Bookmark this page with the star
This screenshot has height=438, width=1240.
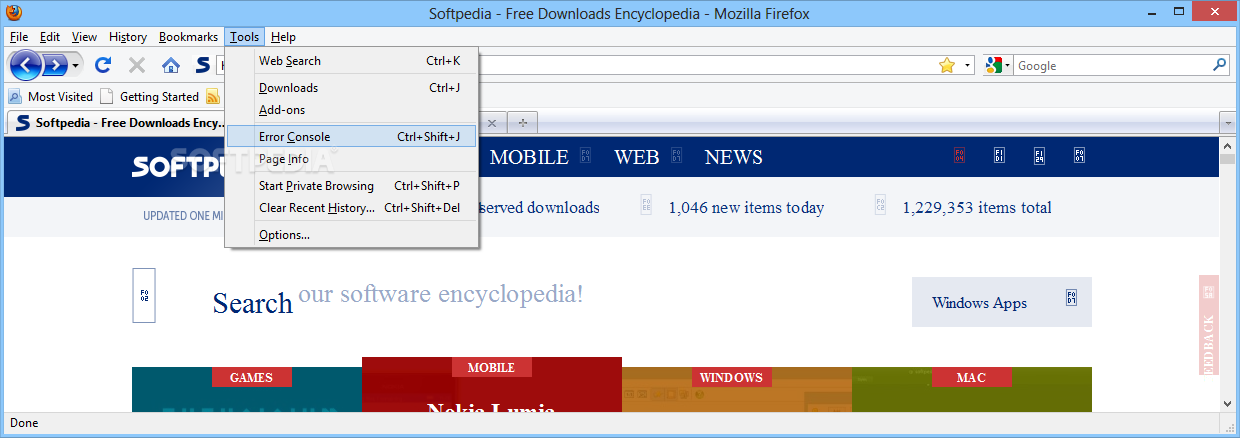947,65
